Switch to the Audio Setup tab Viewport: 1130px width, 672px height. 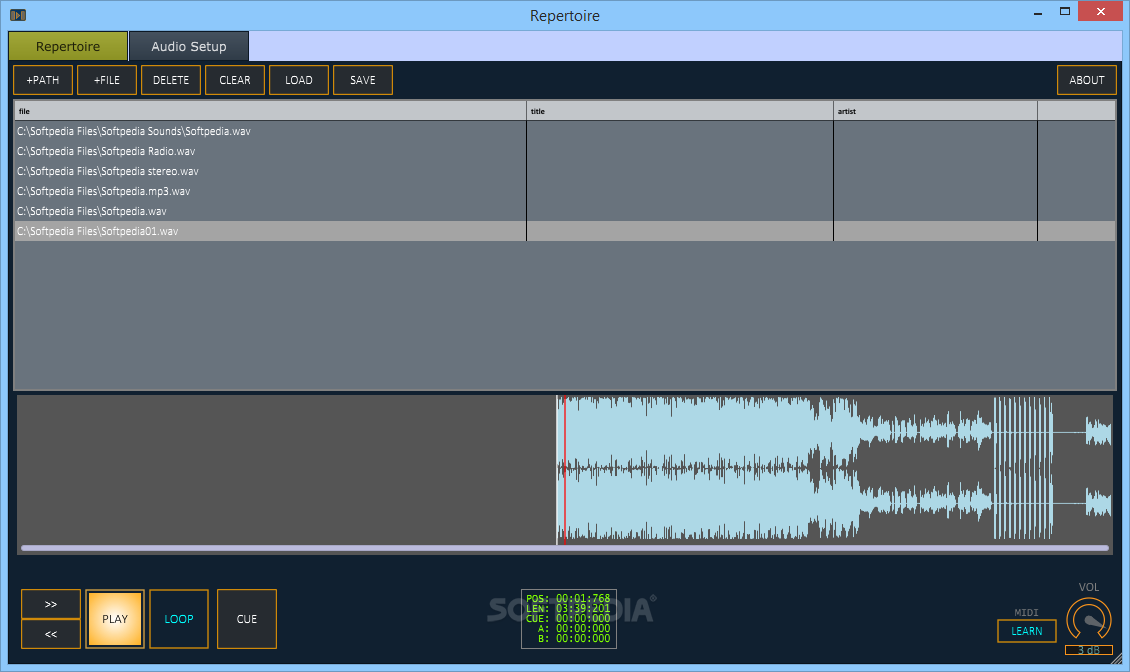click(x=189, y=46)
